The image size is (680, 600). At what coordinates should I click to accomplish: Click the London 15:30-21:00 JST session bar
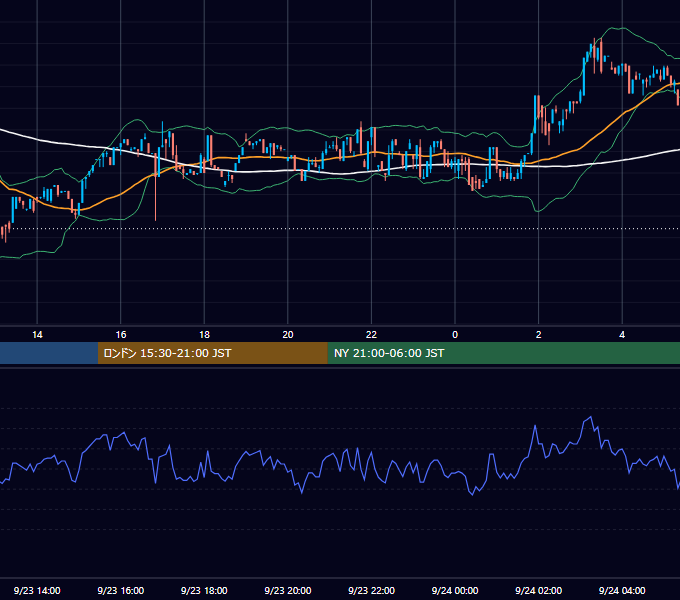coord(212,353)
